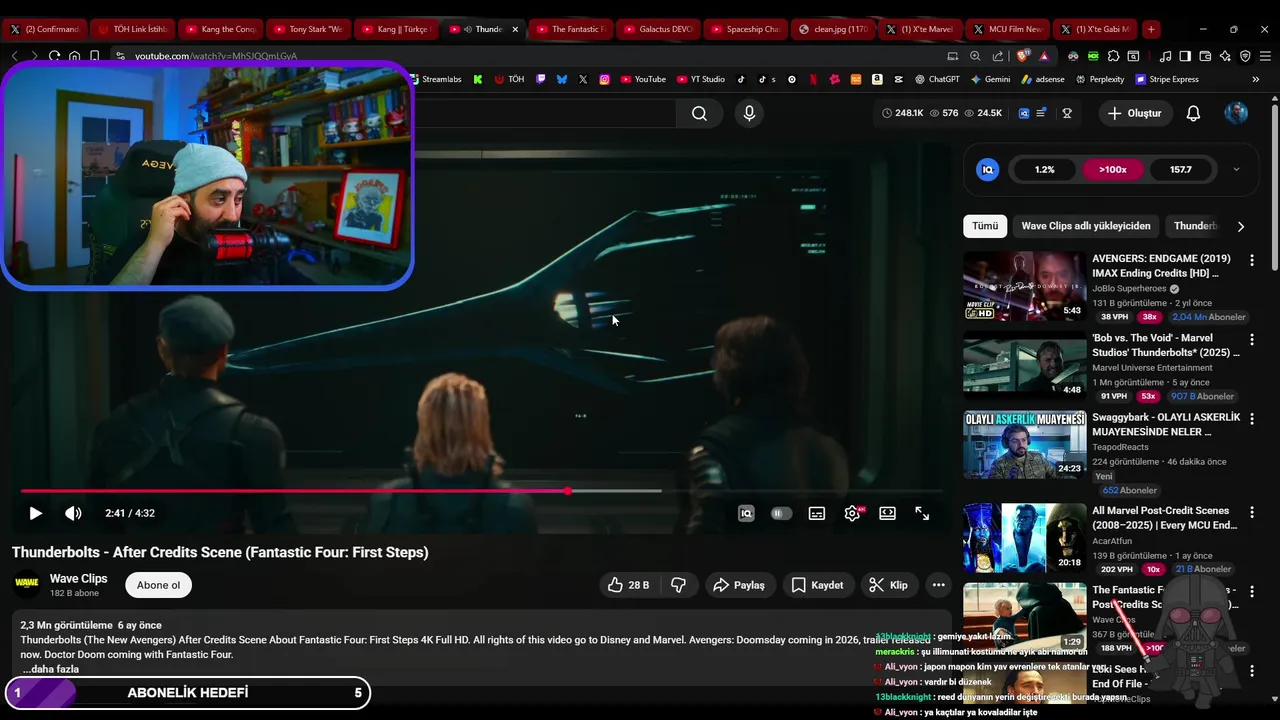Viewport: 1280px width, 720px height.
Task: Reload the page
Action: (x=54, y=56)
